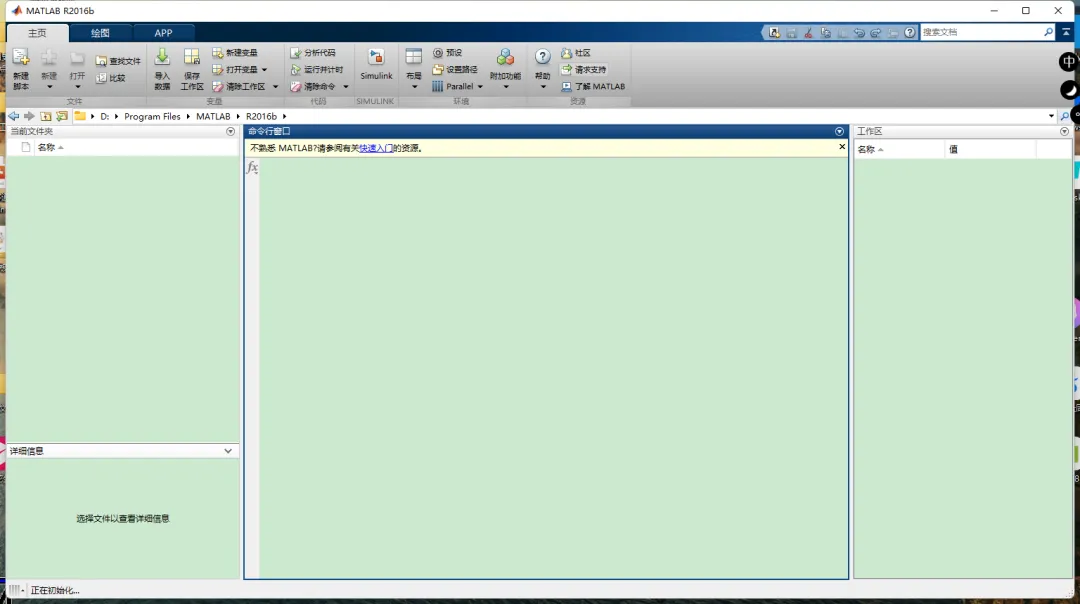Switch to the 绘图 (Plots) tab
1080x604 pixels.
click(101, 33)
